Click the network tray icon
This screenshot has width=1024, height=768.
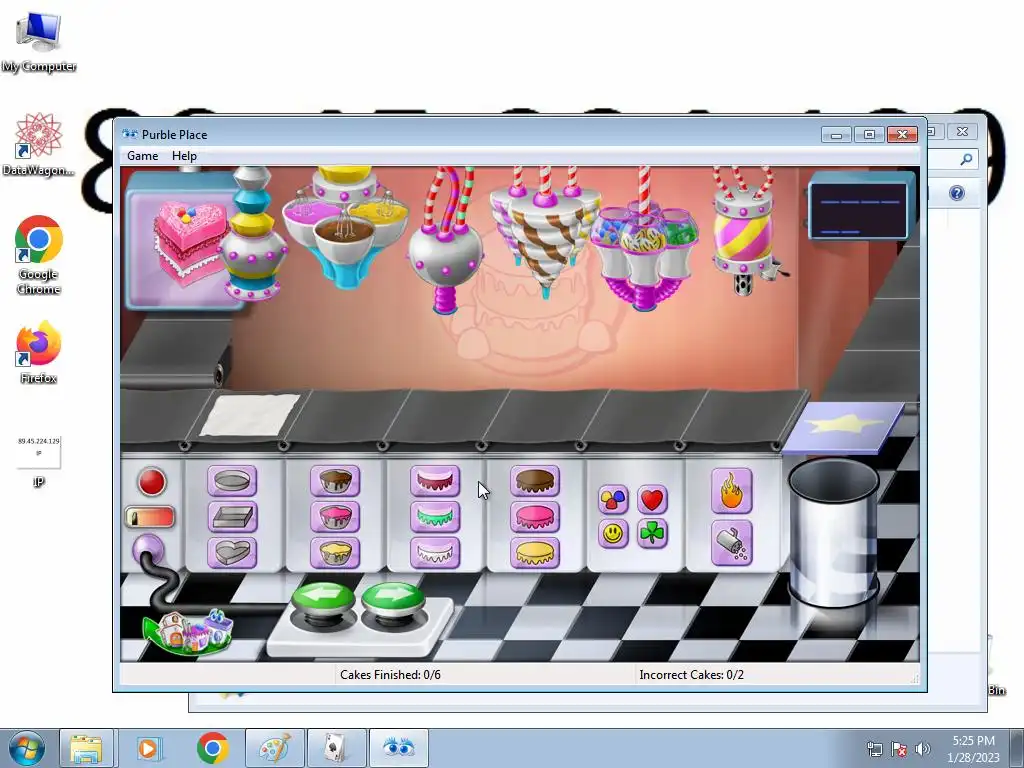(x=874, y=749)
